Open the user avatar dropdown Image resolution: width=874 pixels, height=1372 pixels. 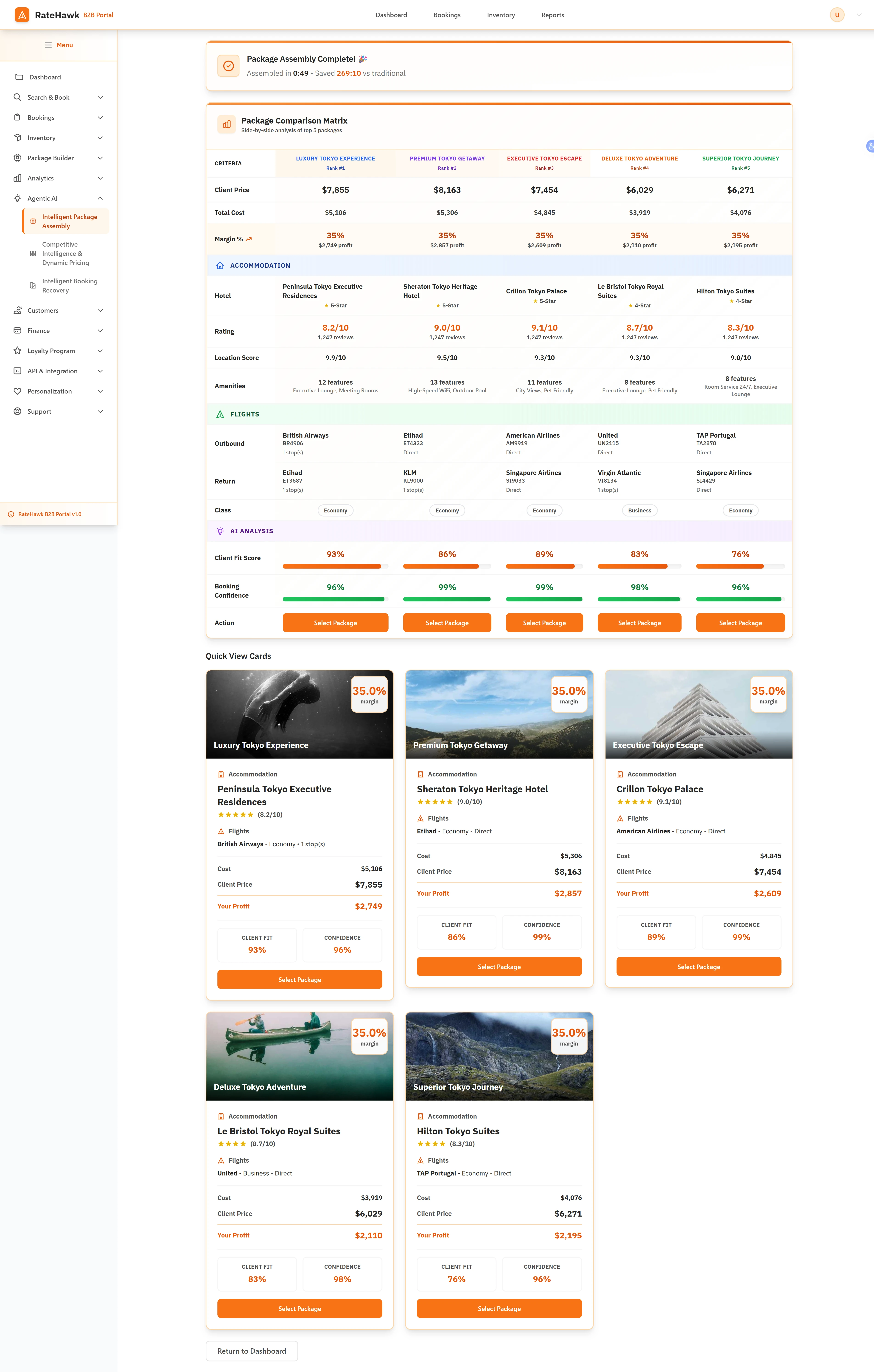coord(837,14)
